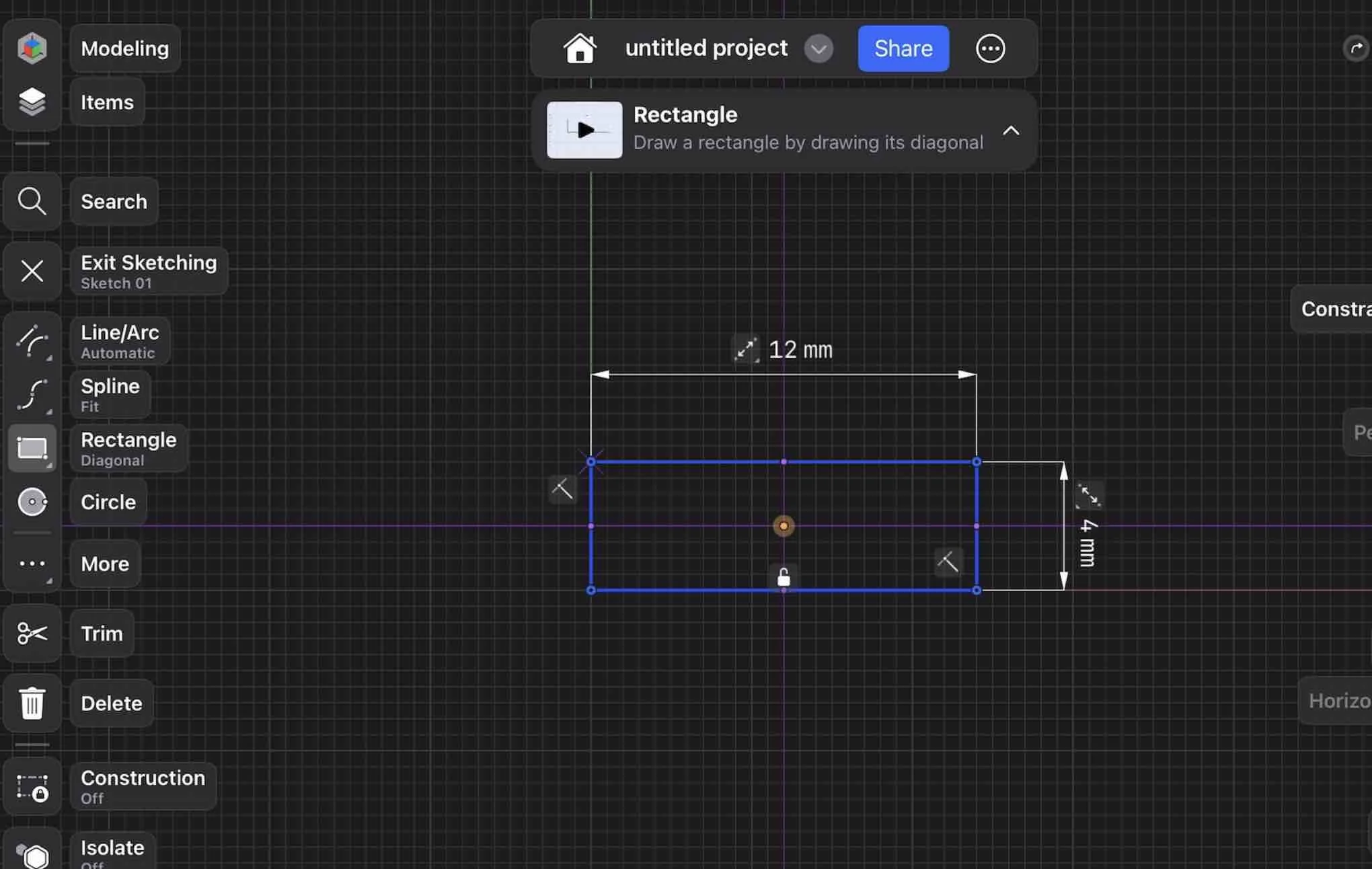The height and width of the screenshot is (869, 1372).
Task: Click the Delete trash can icon
Action: [32, 703]
